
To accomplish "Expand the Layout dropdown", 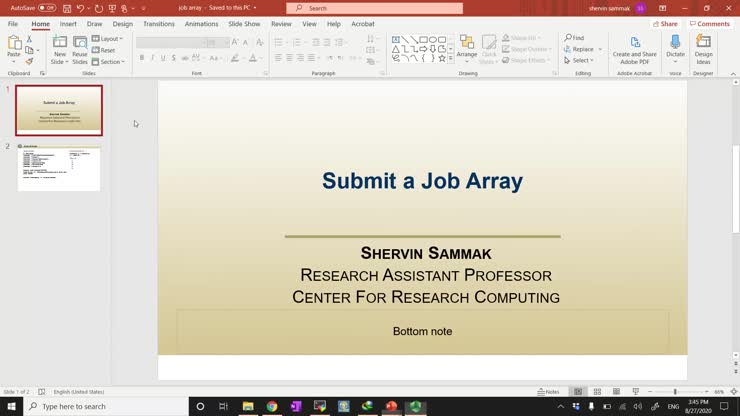I will pos(108,39).
